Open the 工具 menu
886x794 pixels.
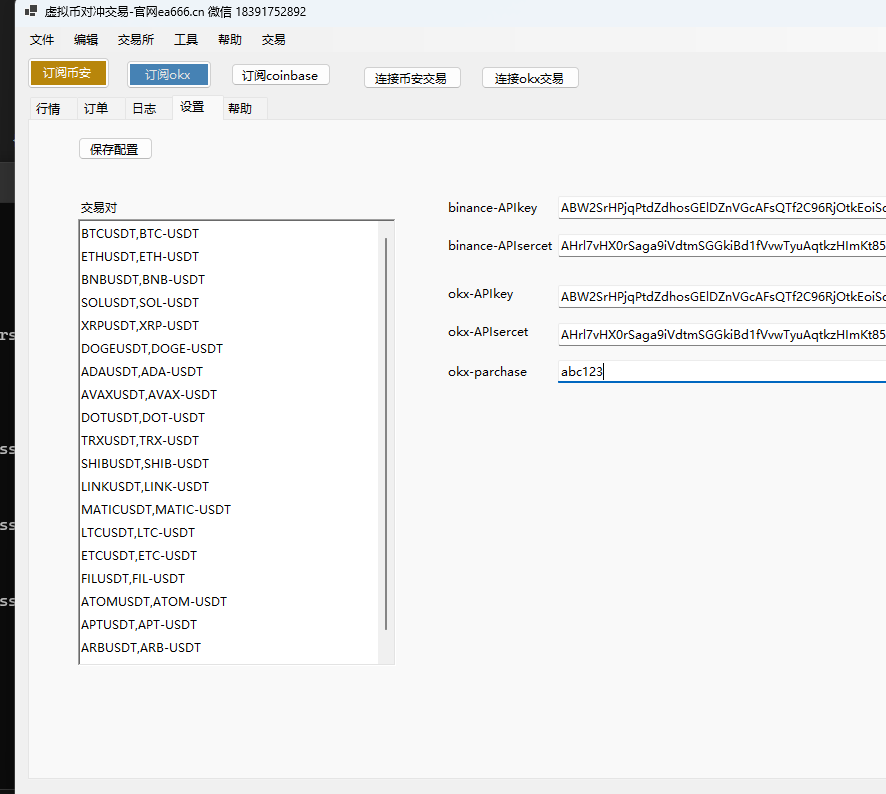(x=186, y=40)
